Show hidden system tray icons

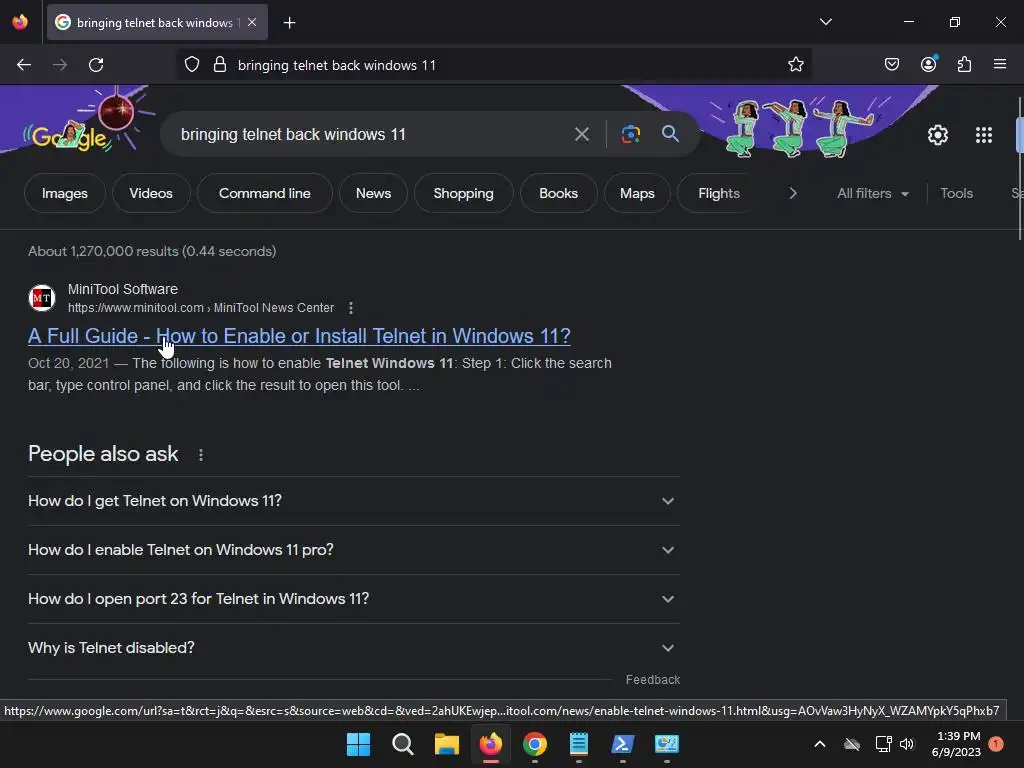point(820,744)
